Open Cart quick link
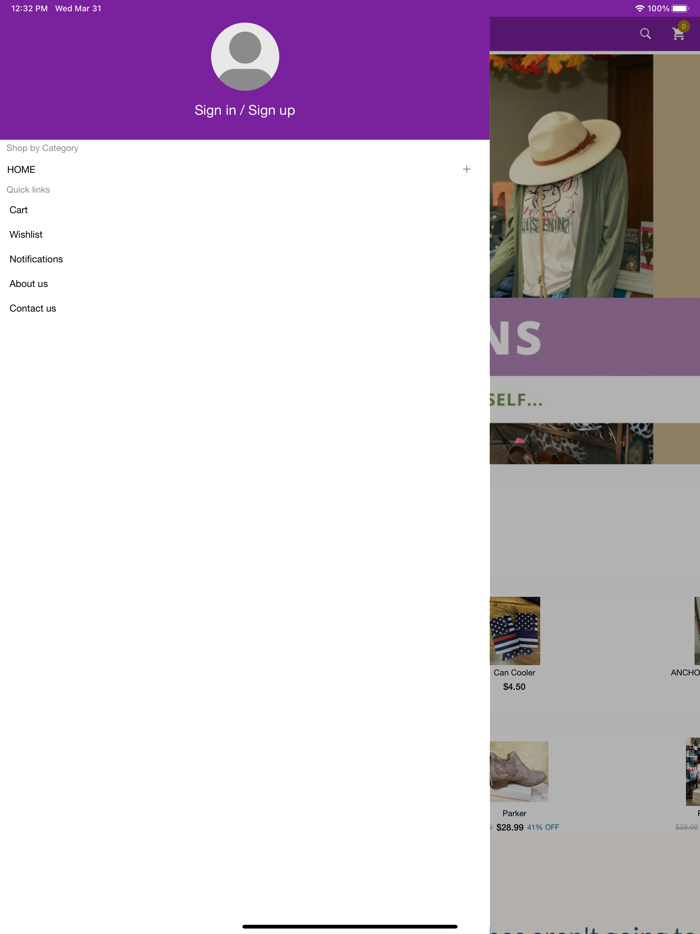700x934 pixels. tap(18, 210)
